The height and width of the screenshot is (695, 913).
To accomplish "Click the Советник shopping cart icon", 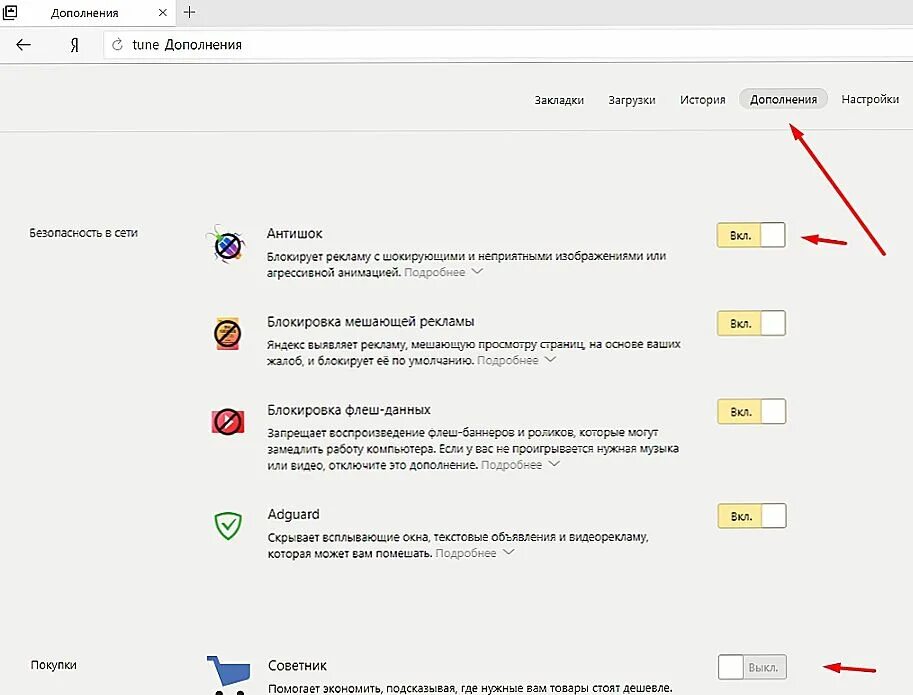I will pos(229,674).
